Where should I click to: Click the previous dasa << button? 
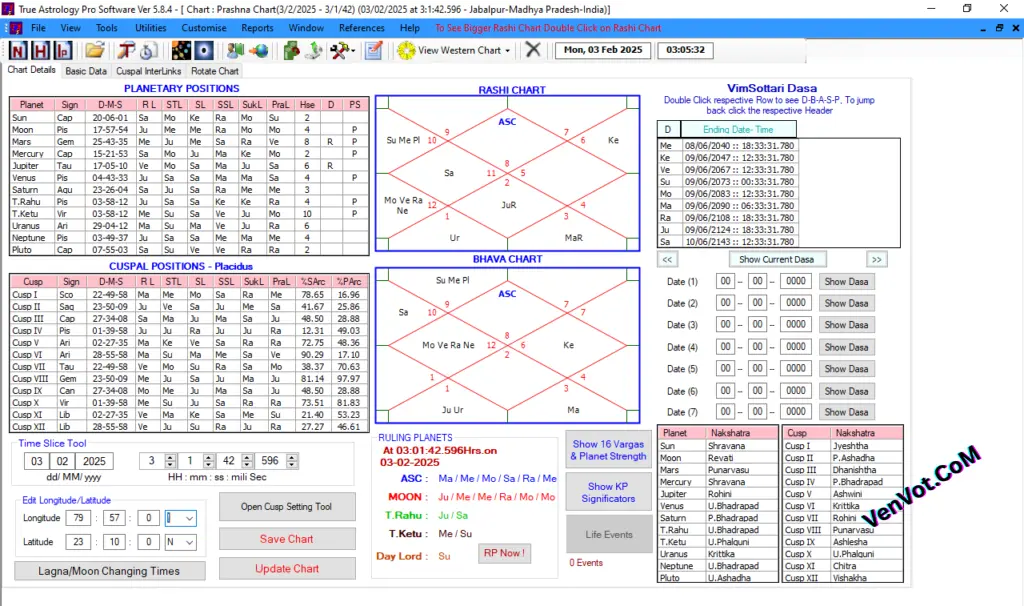(x=667, y=259)
